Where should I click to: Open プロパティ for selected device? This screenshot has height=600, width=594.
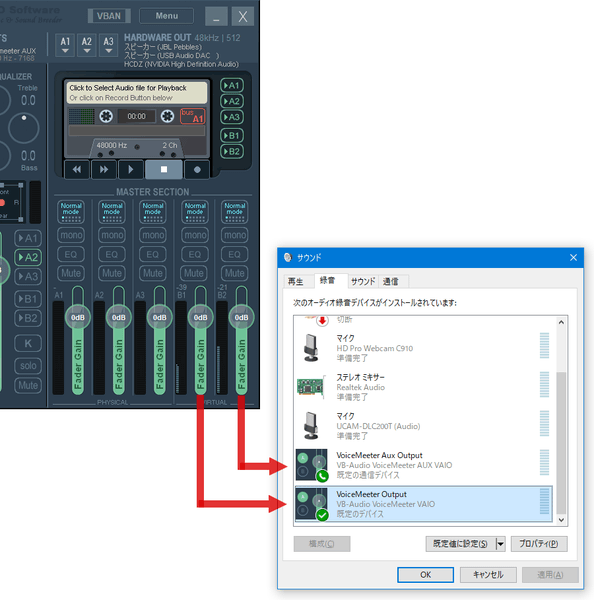pos(539,544)
